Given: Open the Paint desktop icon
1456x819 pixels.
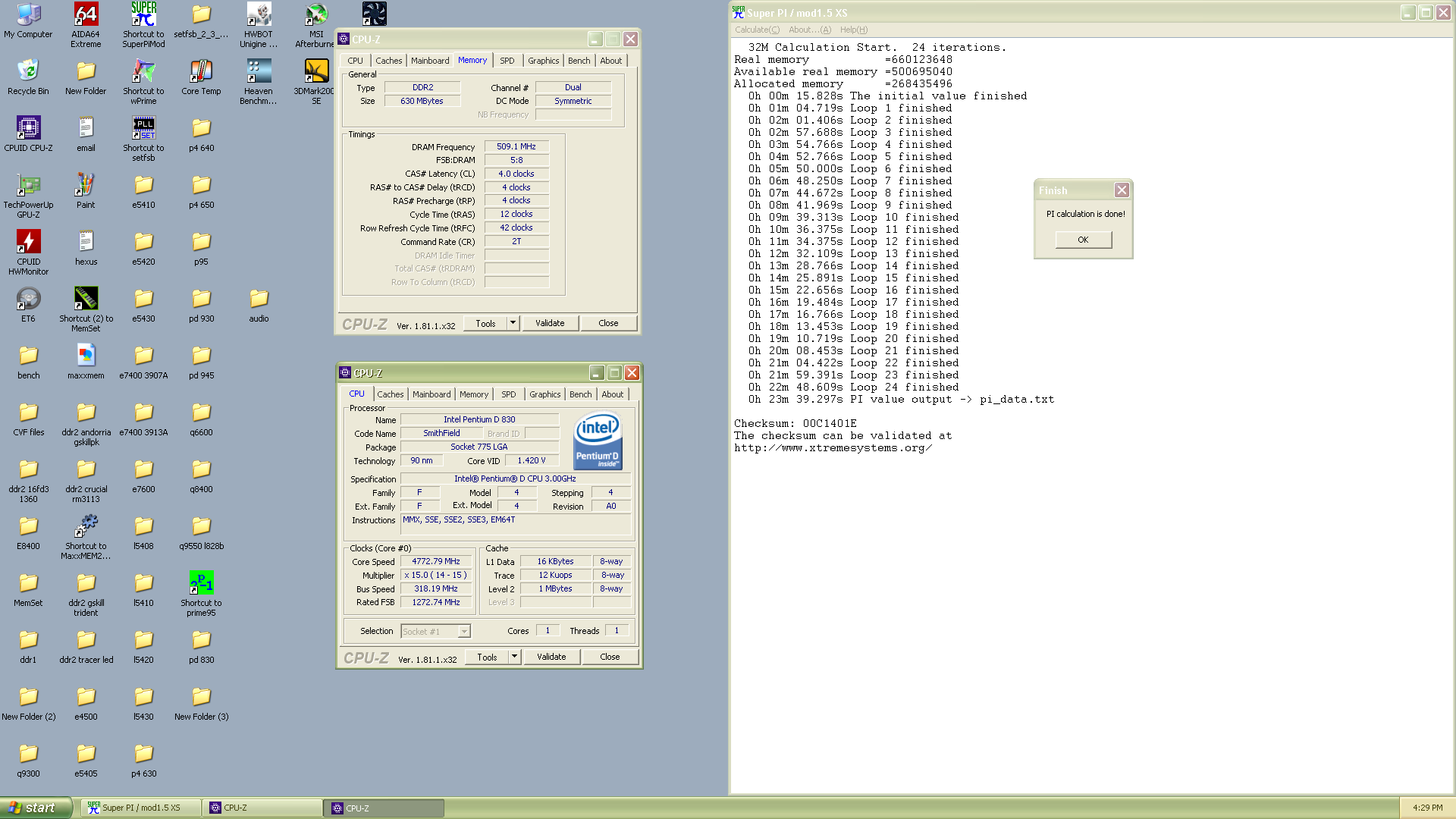Looking at the screenshot, I should [86, 191].
